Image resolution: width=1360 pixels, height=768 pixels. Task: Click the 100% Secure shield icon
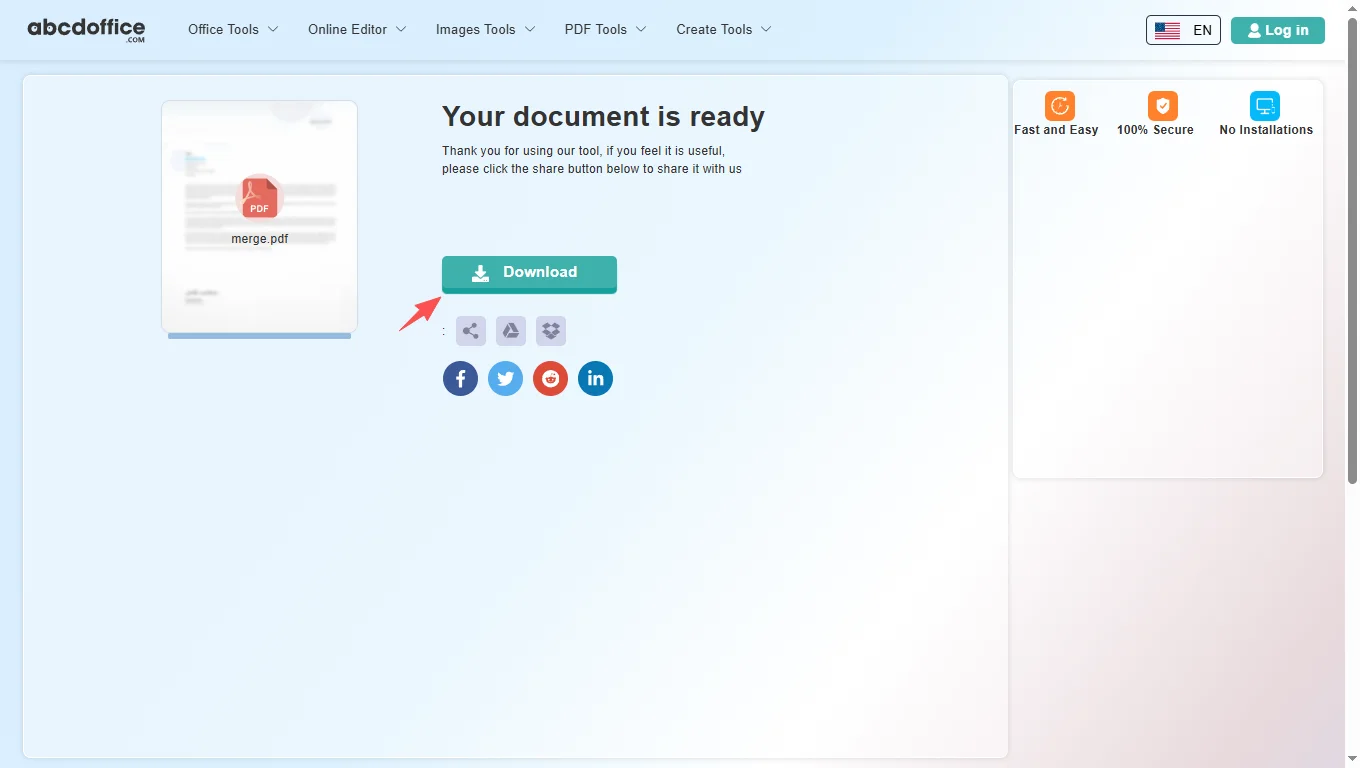1162,106
